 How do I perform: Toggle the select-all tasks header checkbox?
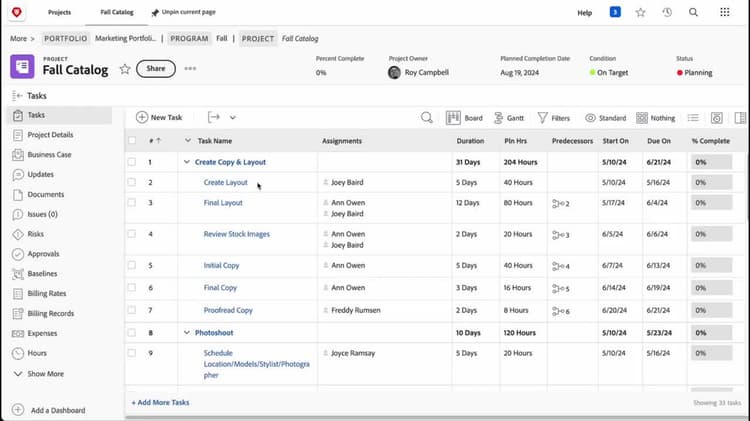point(131,141)
